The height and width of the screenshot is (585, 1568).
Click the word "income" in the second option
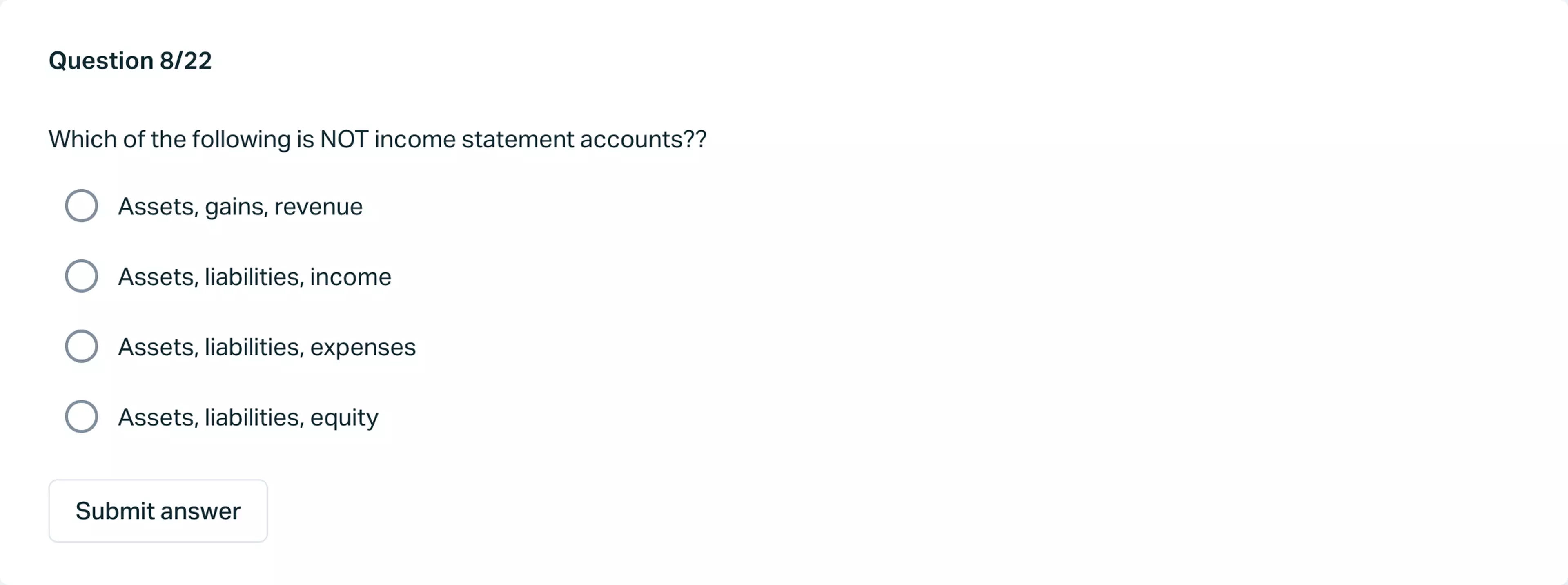click(x=351, y=277)
